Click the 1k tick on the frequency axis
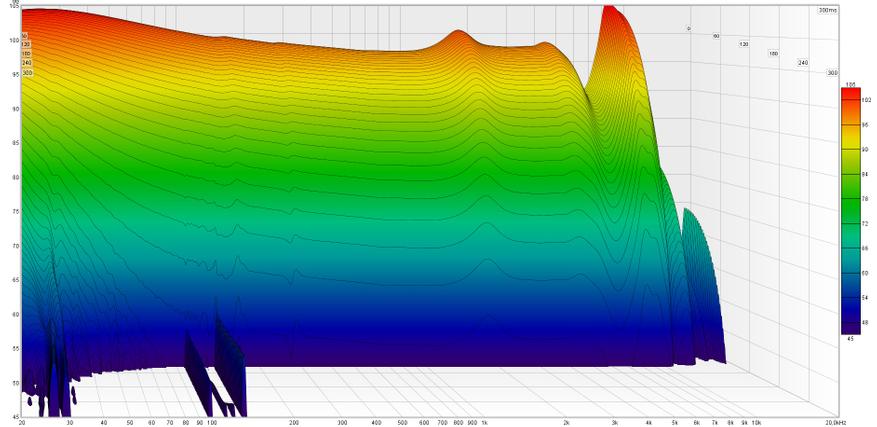Screen dimensions: 877x427 [484, 422]
